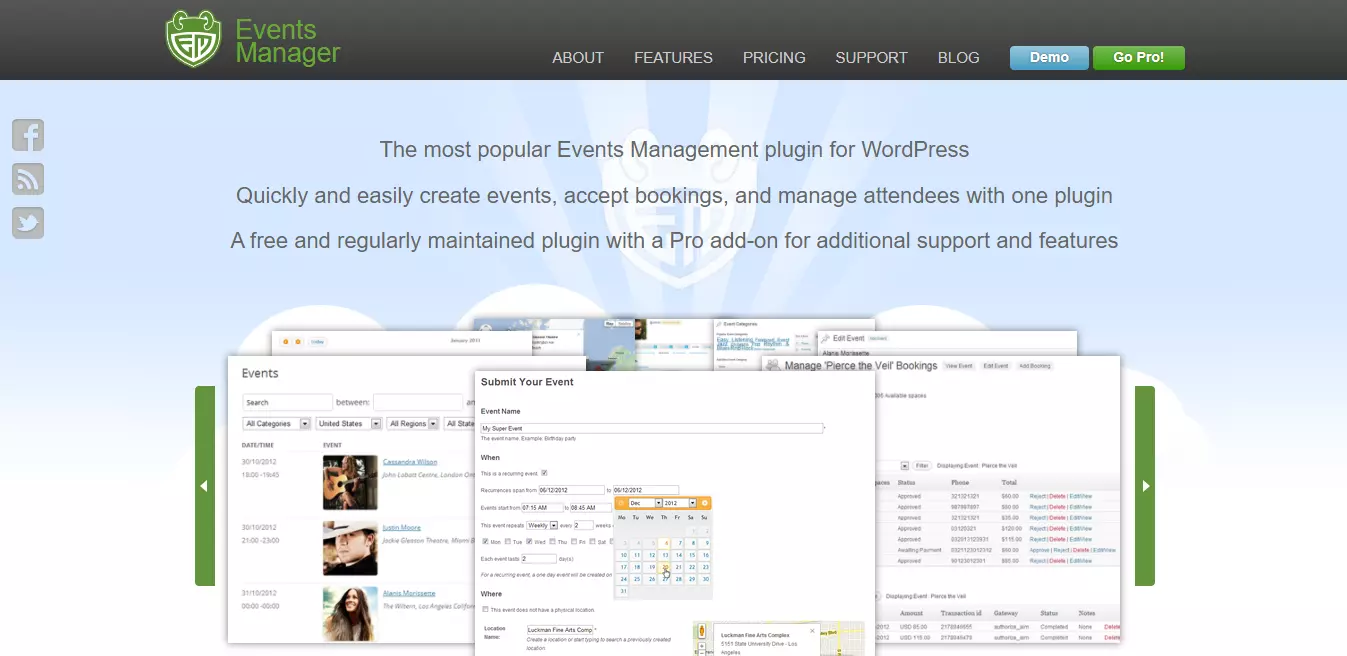This screenshot has width=1347, height=656.
Task: Check the Mon weekday checkbox
Action: point(485,541)
